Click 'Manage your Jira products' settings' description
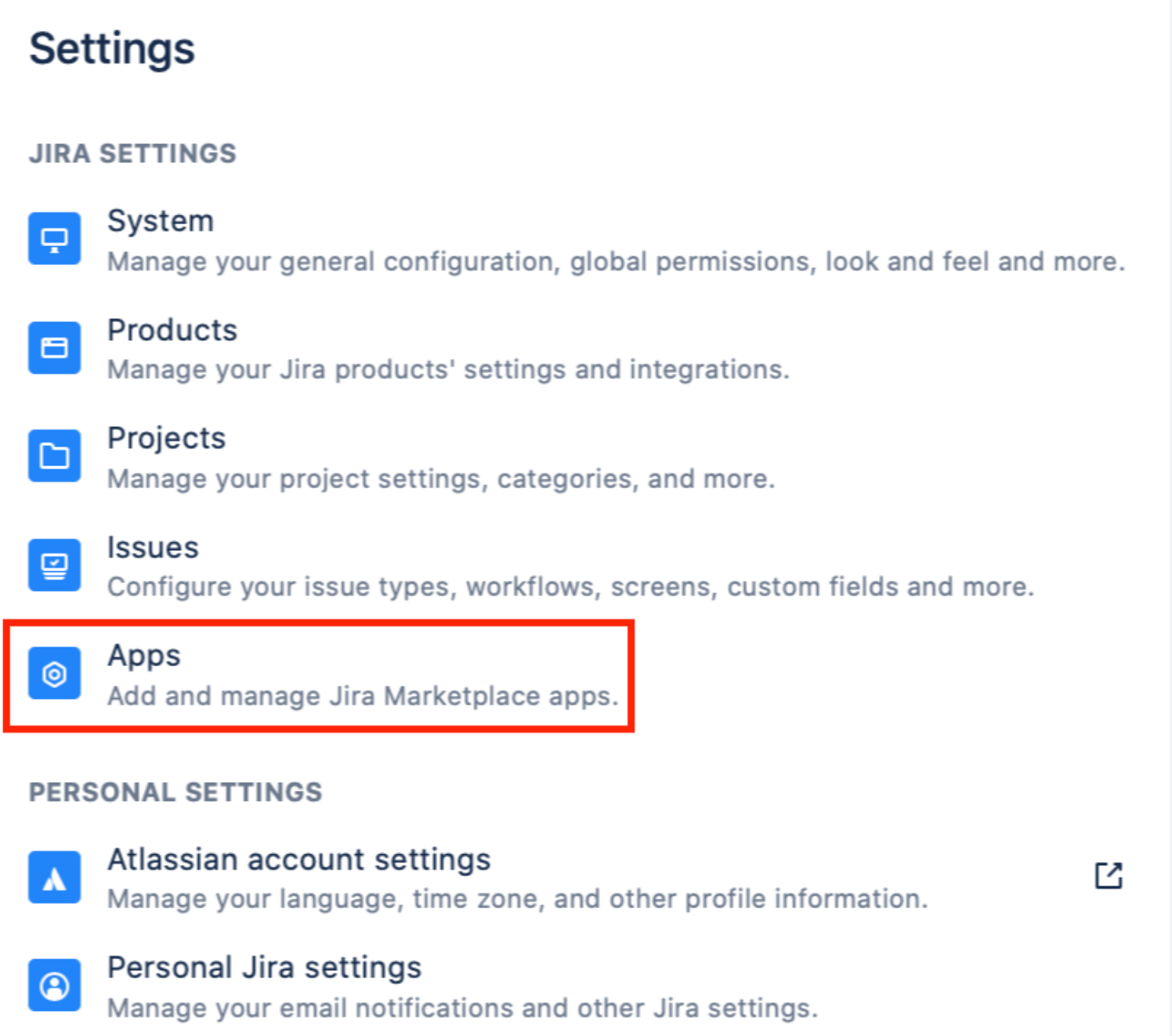The image size is (1172, 1036). [x=448, y=370]
